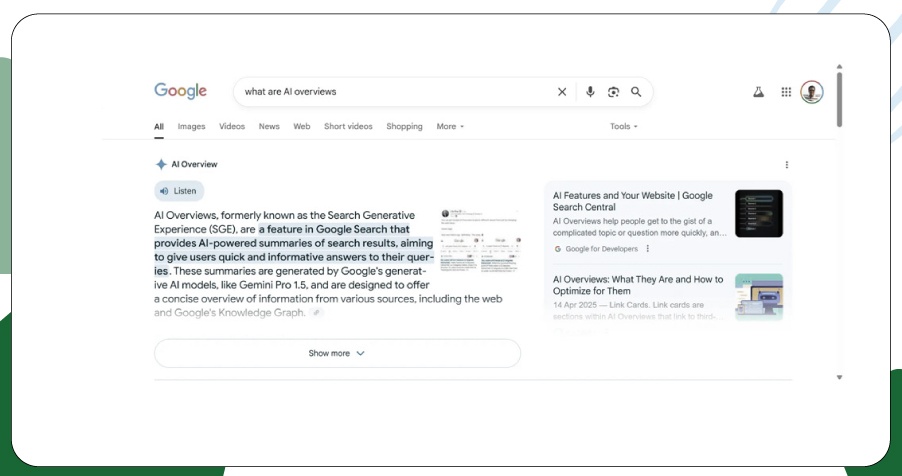This screenshot has width=902, height=476.
Task: Switch to the Videos tab
Action: pyautogui.click(x=232, y=127)
